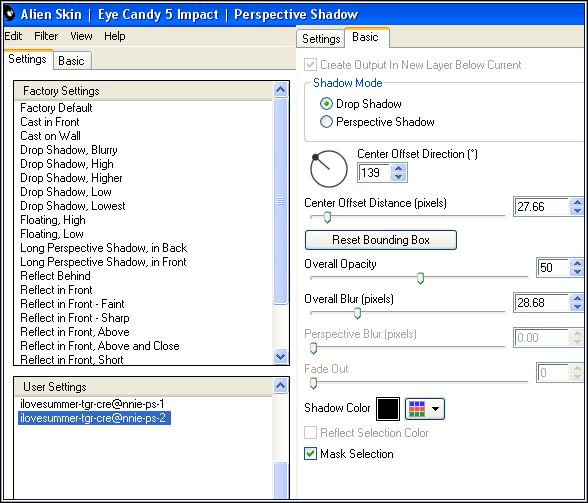Open the View menu

click(81, 36)
